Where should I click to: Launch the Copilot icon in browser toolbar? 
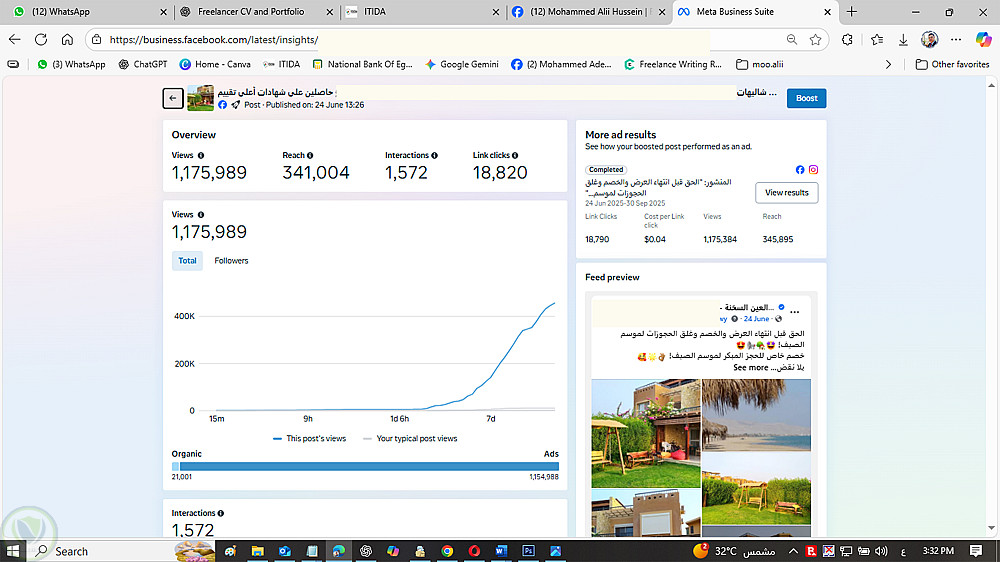point(983,40)
